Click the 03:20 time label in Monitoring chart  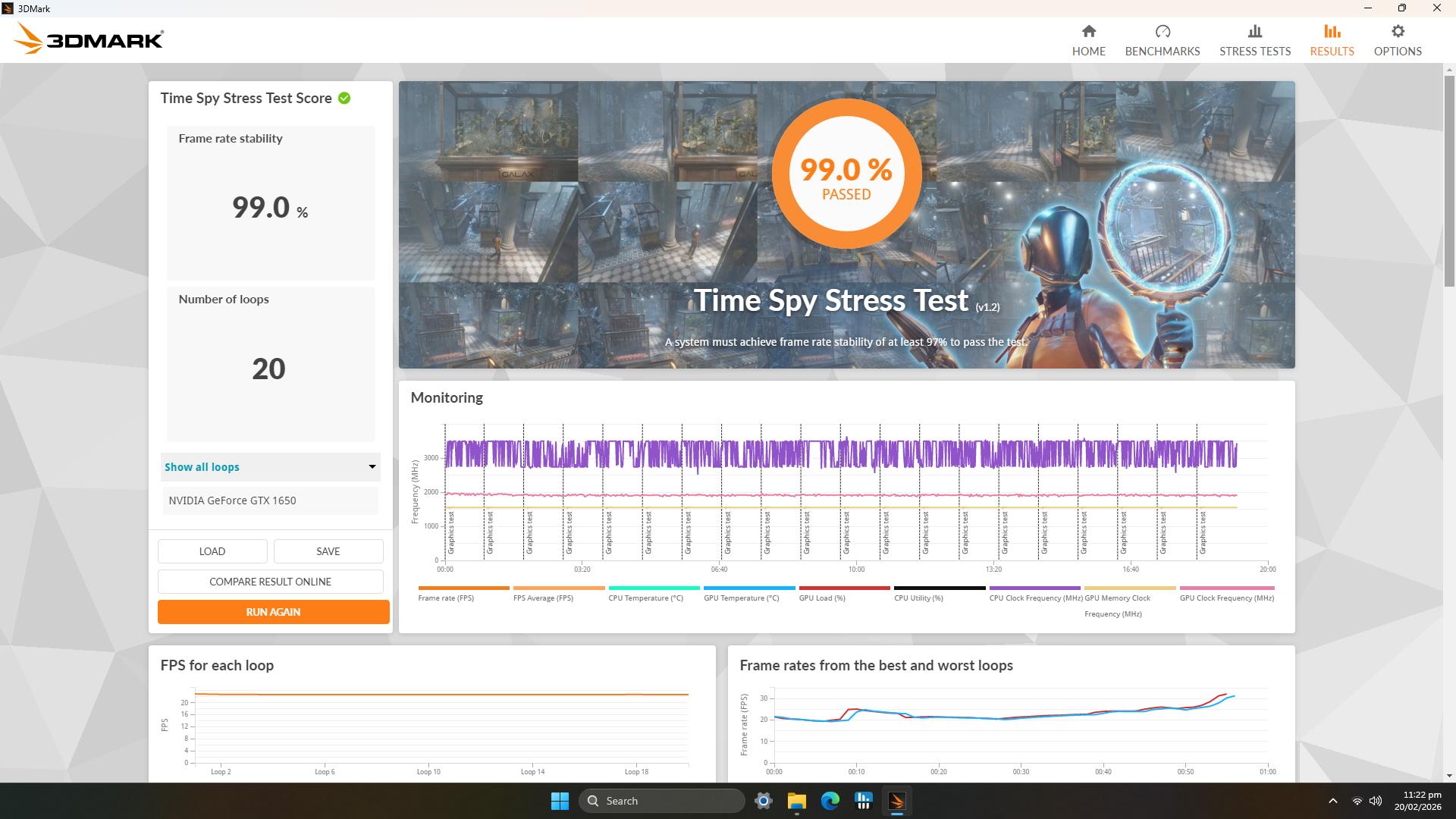(x=582, y=569)
